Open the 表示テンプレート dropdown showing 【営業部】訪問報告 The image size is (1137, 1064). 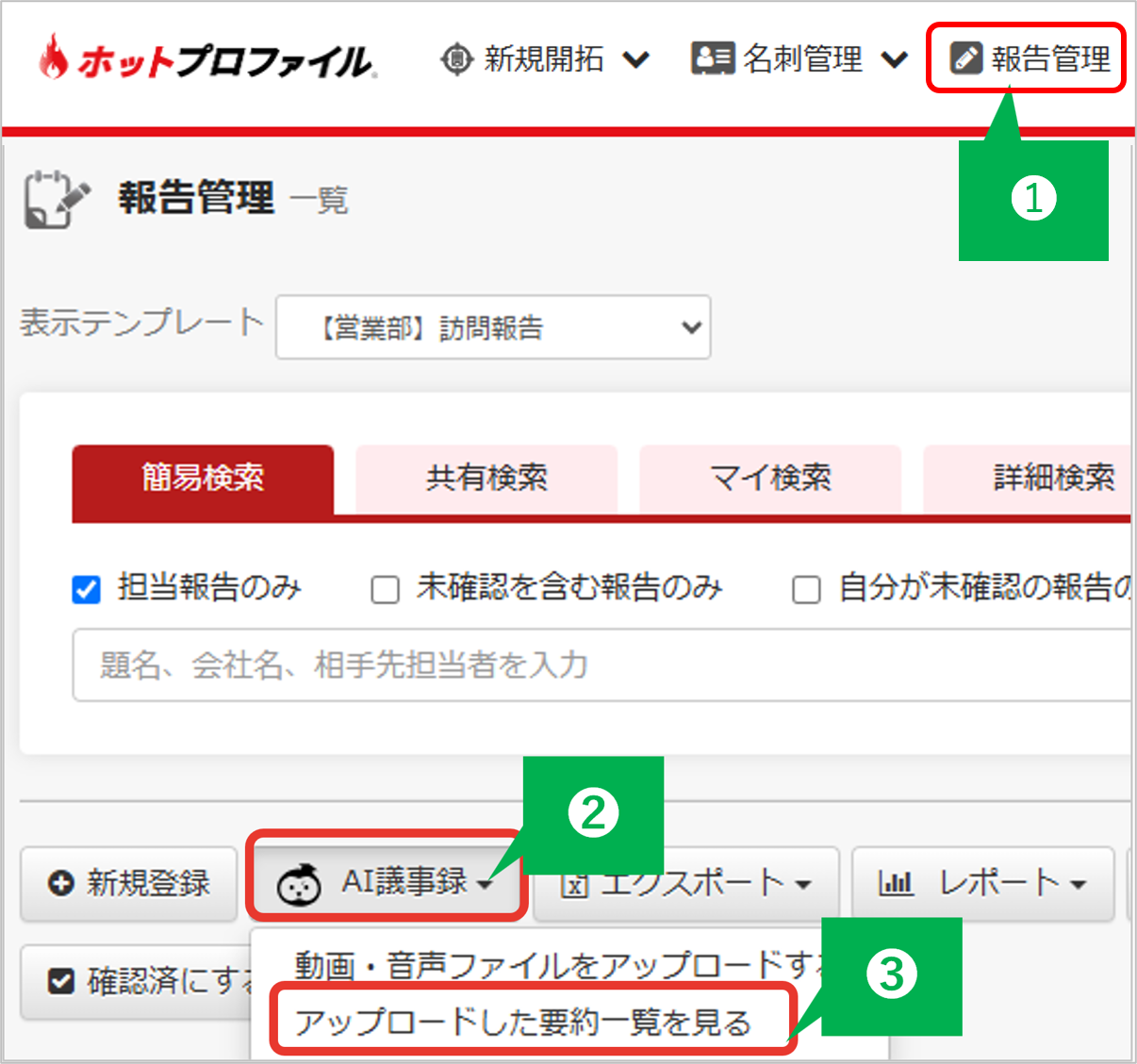493,327
